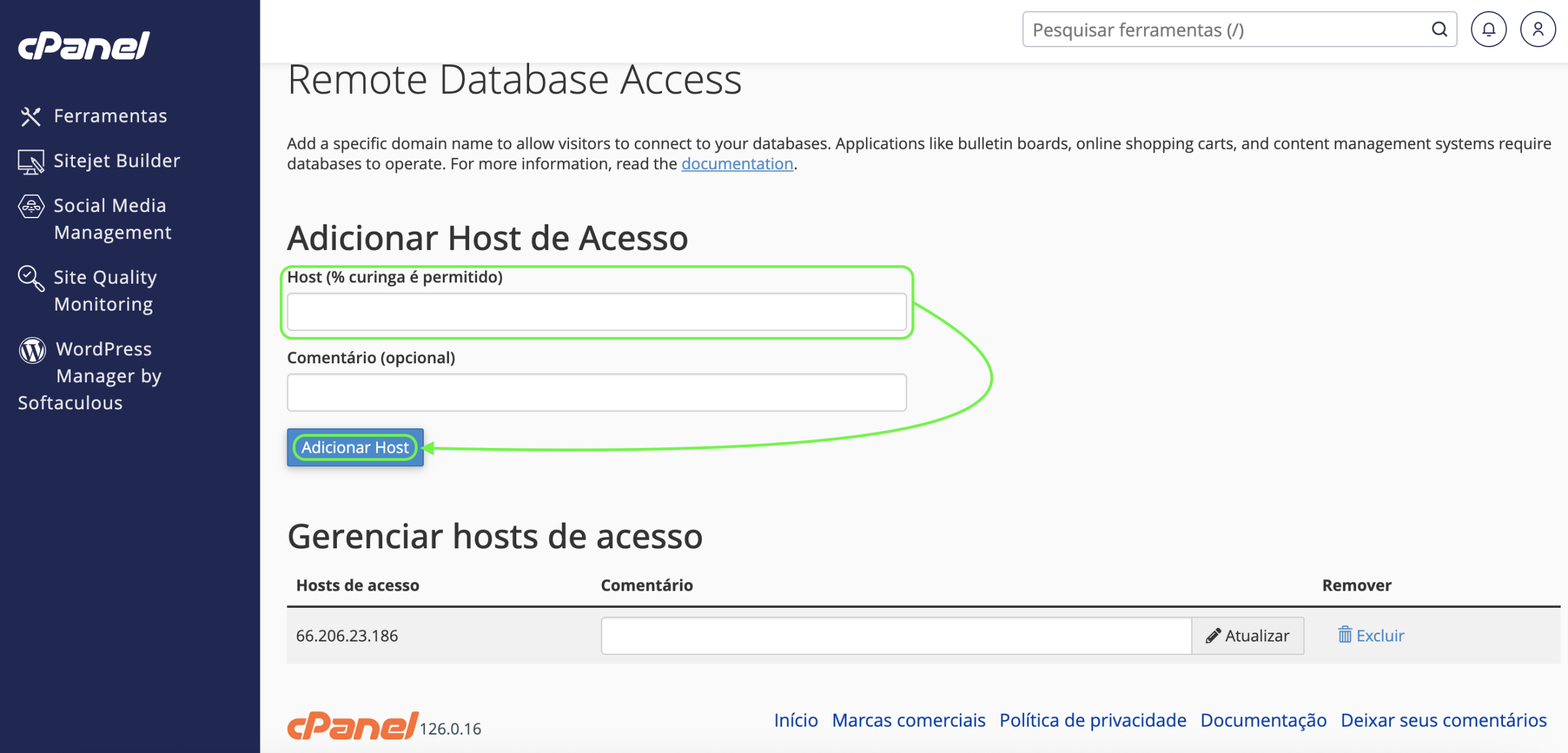
Task: Open Marcas comerciais footer link
Action: [908, 720]
